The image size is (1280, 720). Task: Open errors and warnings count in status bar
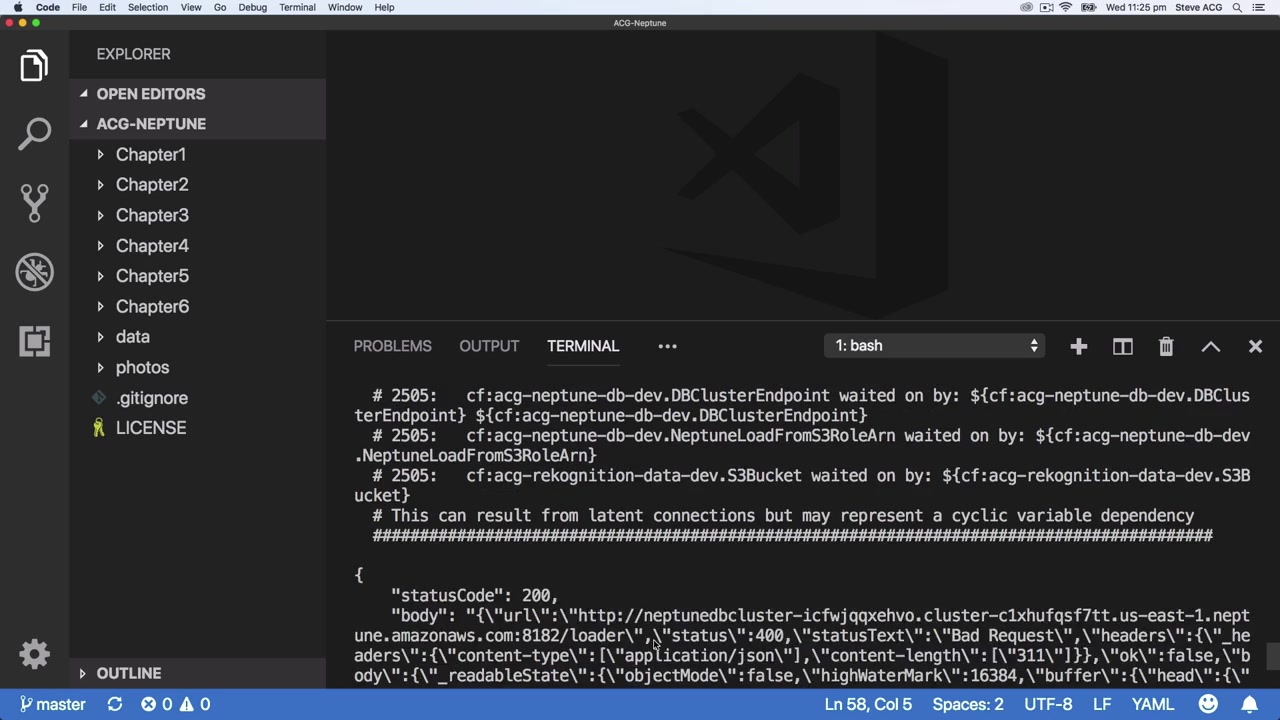[x=175, y=704]
